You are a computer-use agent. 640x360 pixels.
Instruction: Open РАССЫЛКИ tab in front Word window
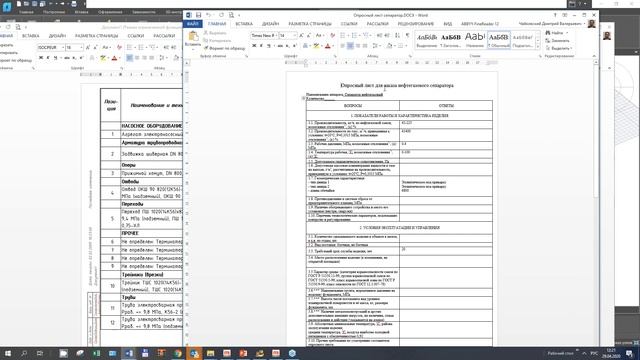tap(377, 24)
